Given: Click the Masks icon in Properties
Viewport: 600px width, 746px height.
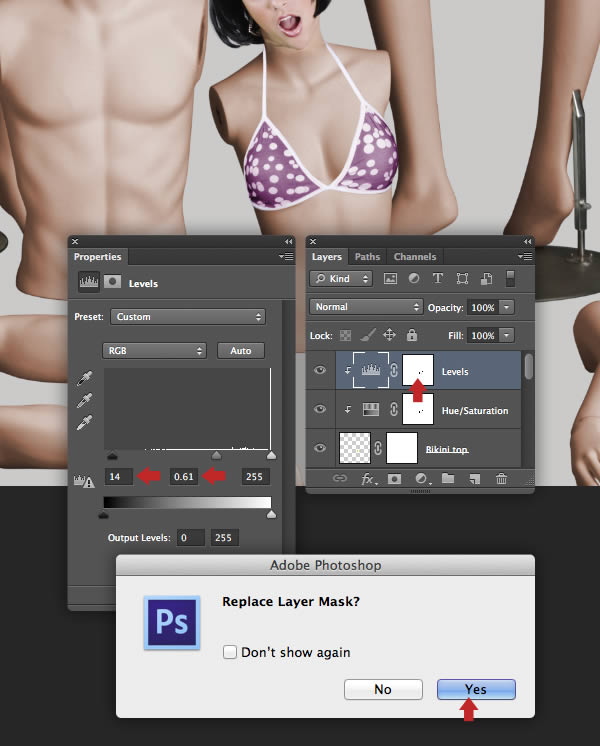Looking at the screenshot, I should coord(113,283).
